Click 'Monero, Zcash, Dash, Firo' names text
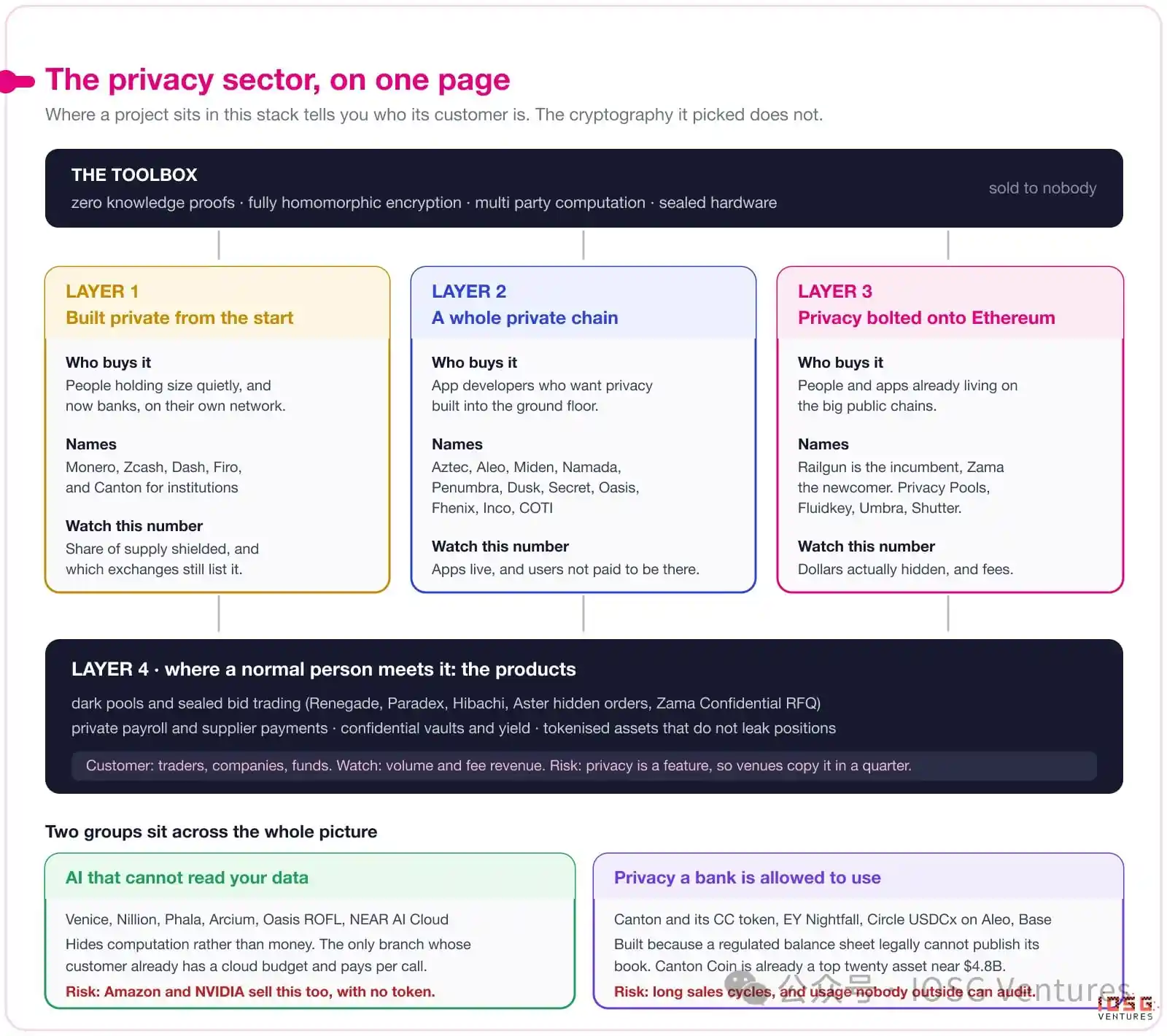 153,467
